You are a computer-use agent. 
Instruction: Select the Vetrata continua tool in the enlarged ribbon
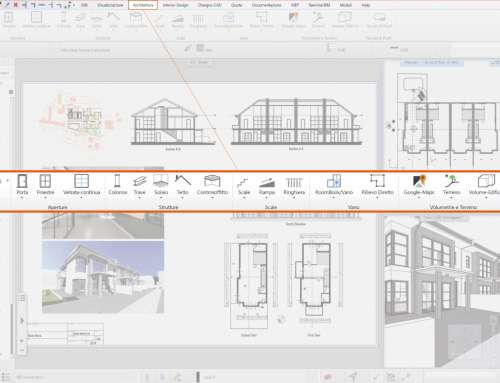[x=81, y=185]
